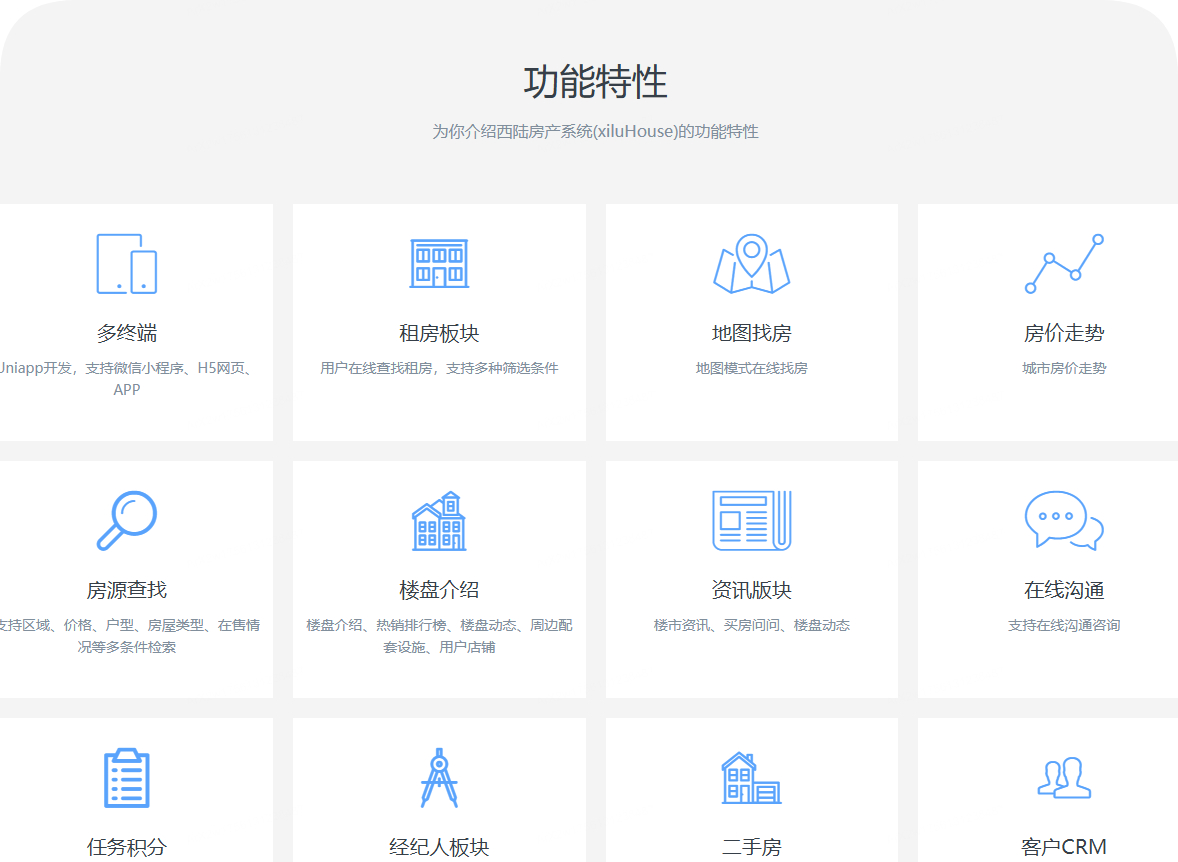Click the newspaper icon above 资讯版块
Image resolution: width=1178 pixels, height=862 pixels.
click(751, 520)
